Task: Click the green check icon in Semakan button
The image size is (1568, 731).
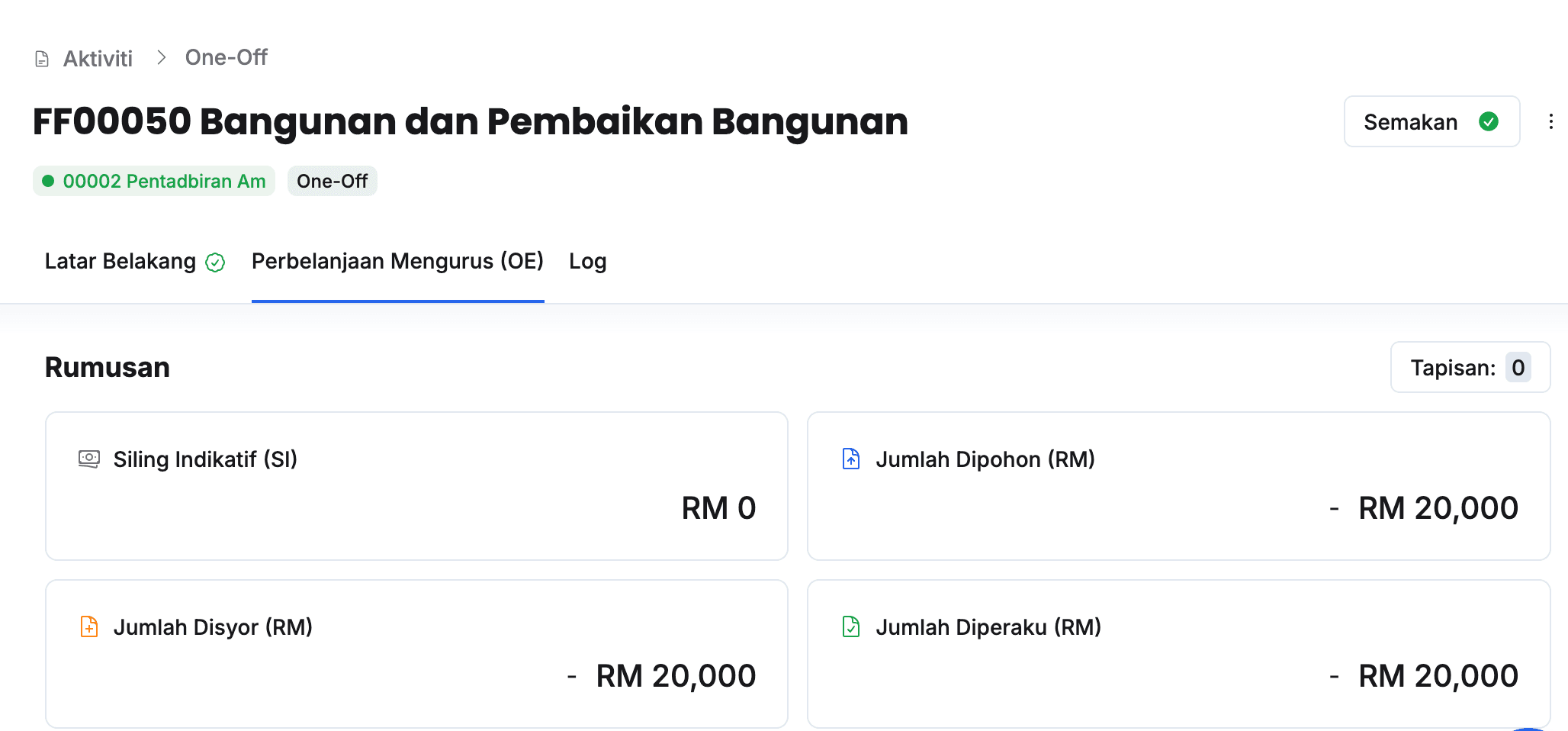Action: pyautogui.click(x=1488, y=121)
